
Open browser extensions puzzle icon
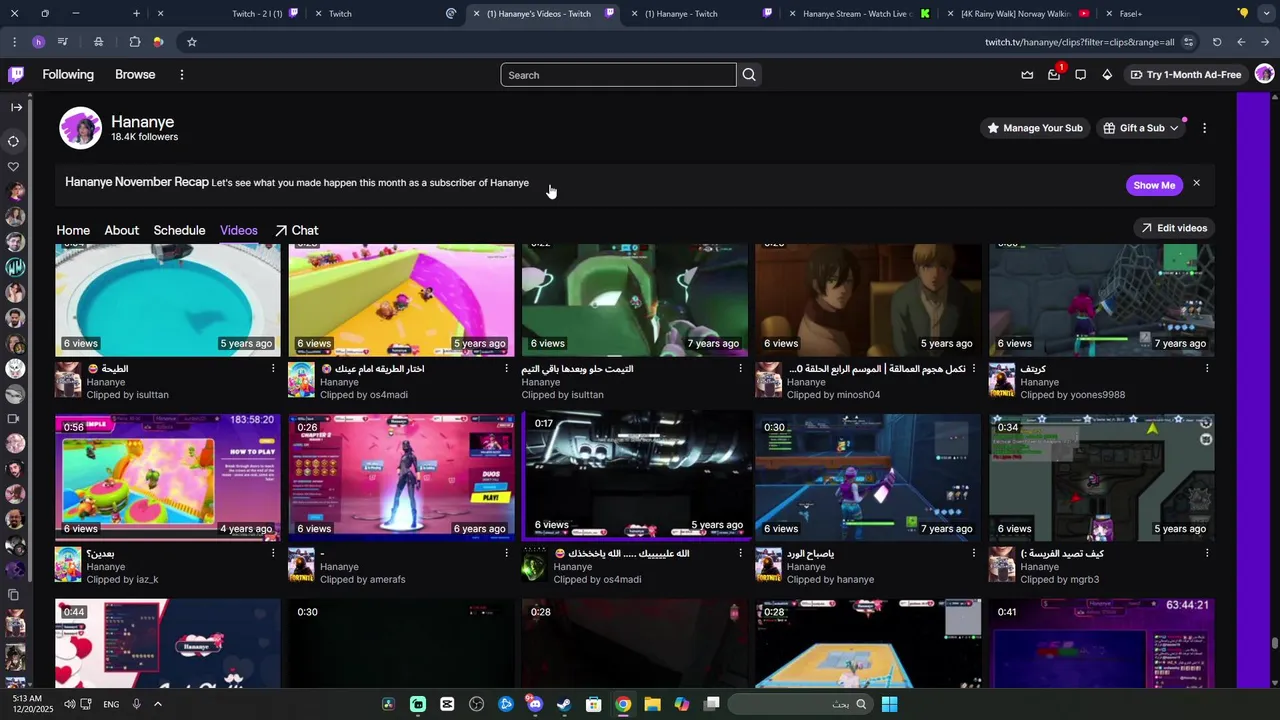pos(135,42)
